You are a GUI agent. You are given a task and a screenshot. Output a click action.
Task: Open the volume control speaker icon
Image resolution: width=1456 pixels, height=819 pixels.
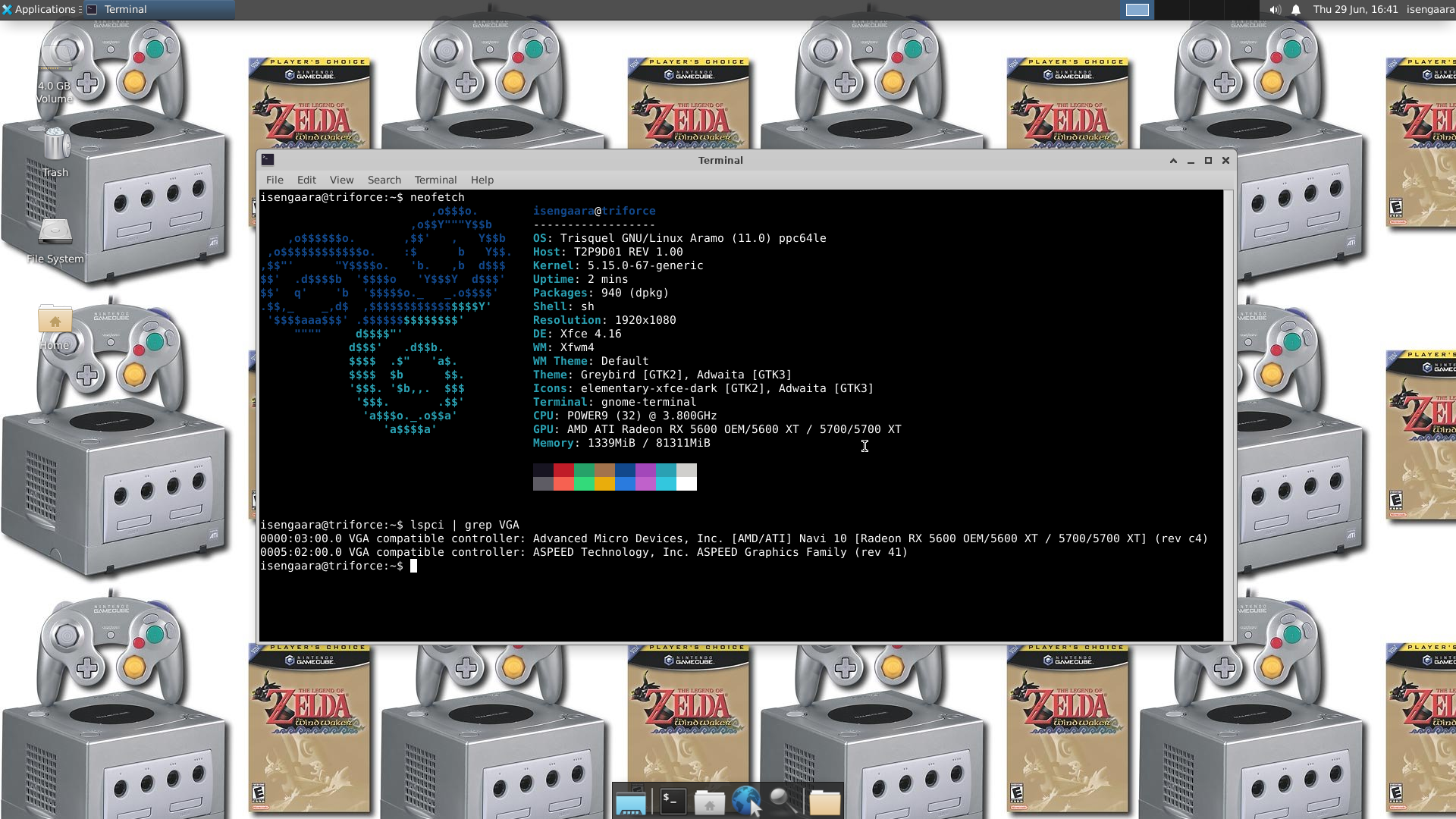(x=1275, y=9)
